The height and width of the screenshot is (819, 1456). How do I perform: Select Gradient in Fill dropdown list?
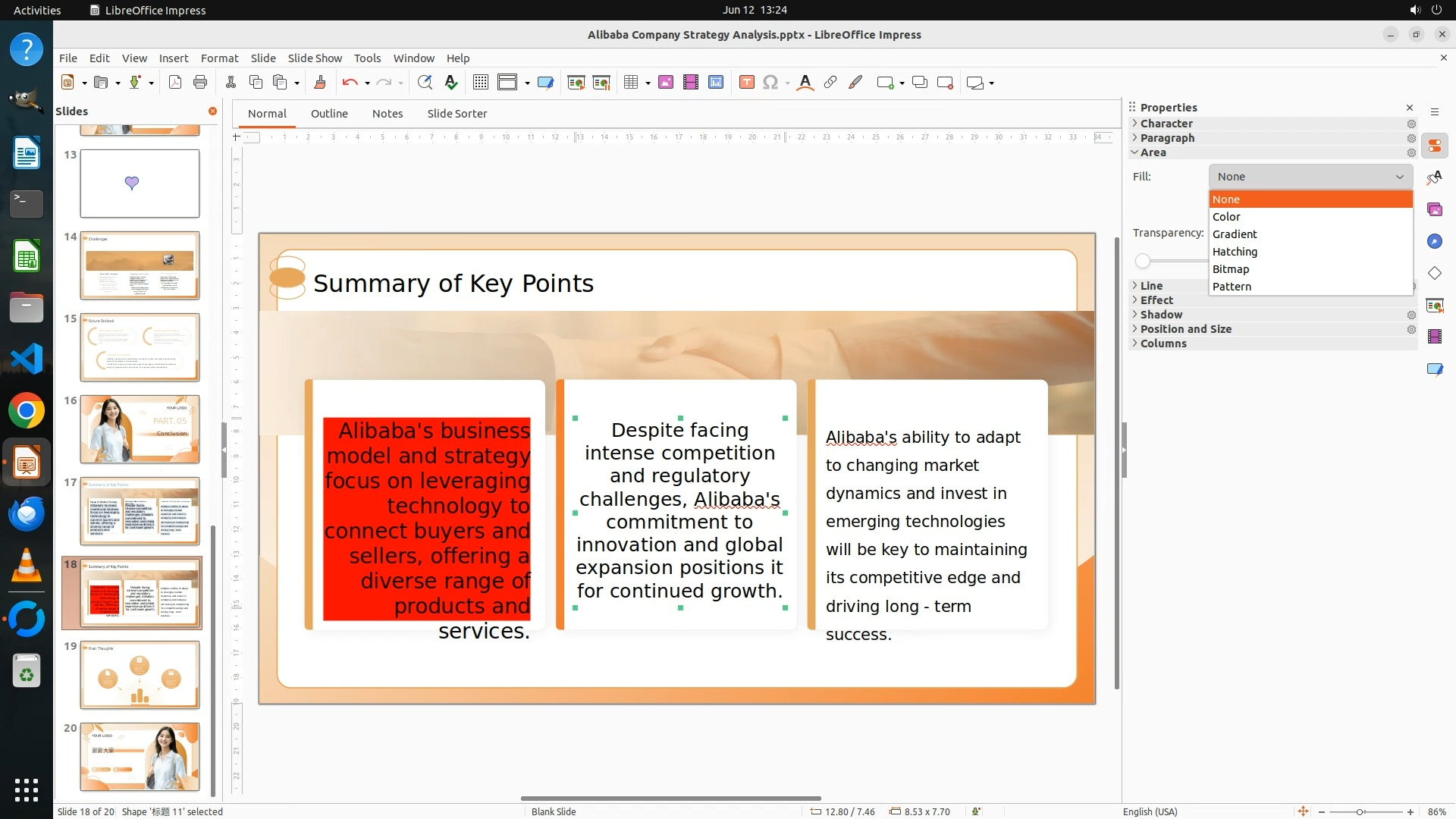(x=1235, y=234)
